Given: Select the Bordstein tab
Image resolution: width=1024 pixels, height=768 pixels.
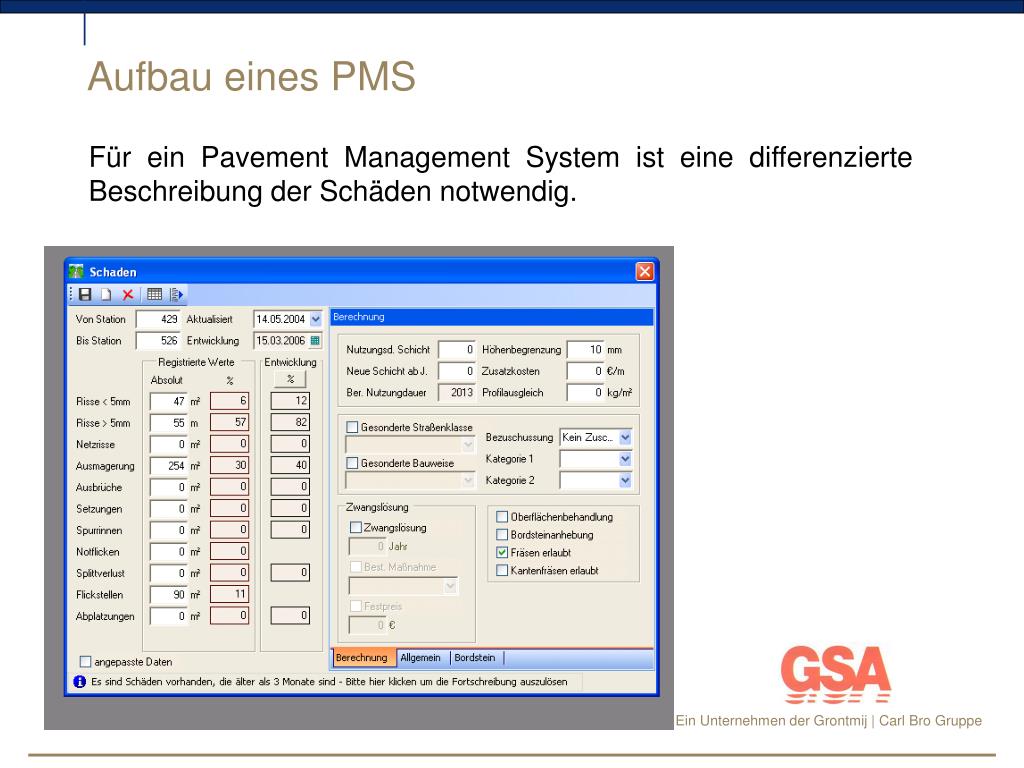Looking at the screenshot, I should (474, 658).
